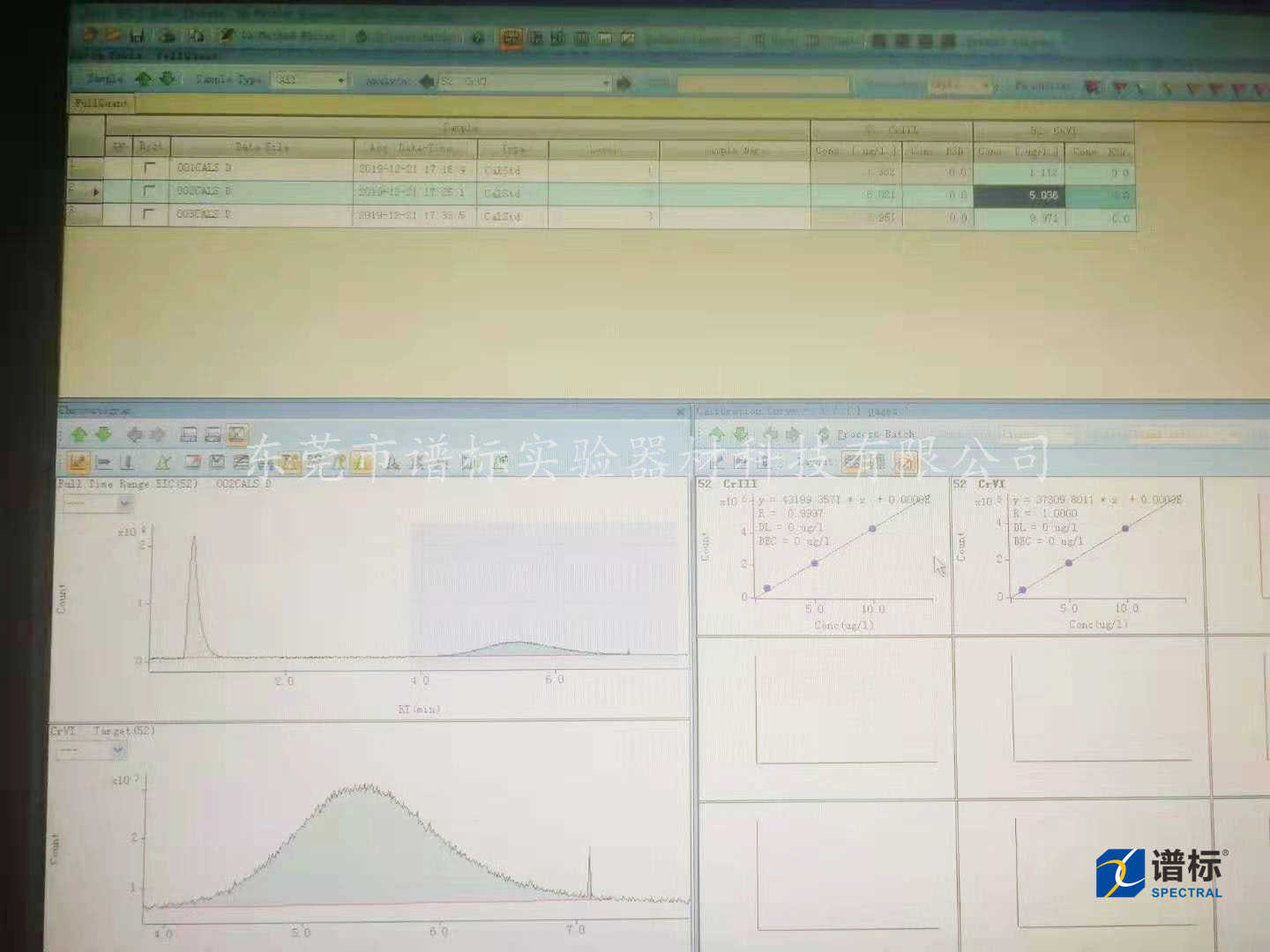Click the save icon in top toolbar
This screenshot has width=1270, height=952.
(138, 36)
